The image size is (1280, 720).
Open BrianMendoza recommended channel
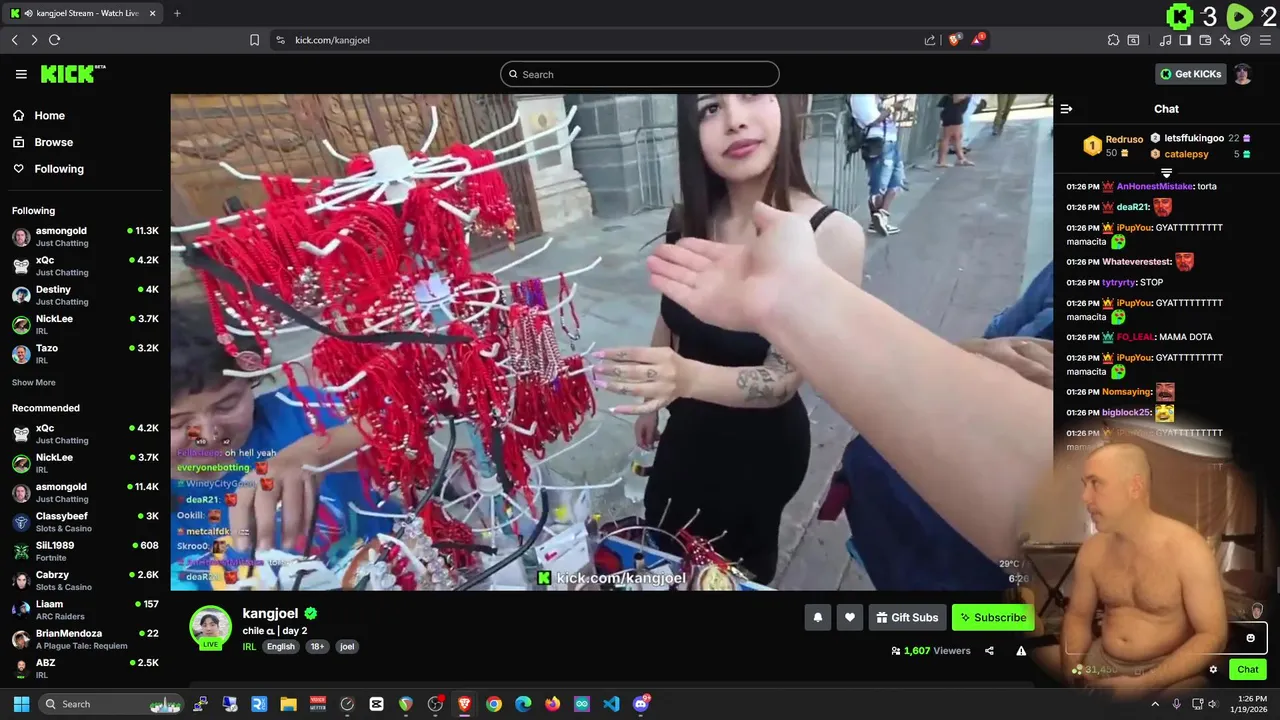pos(85,639)
